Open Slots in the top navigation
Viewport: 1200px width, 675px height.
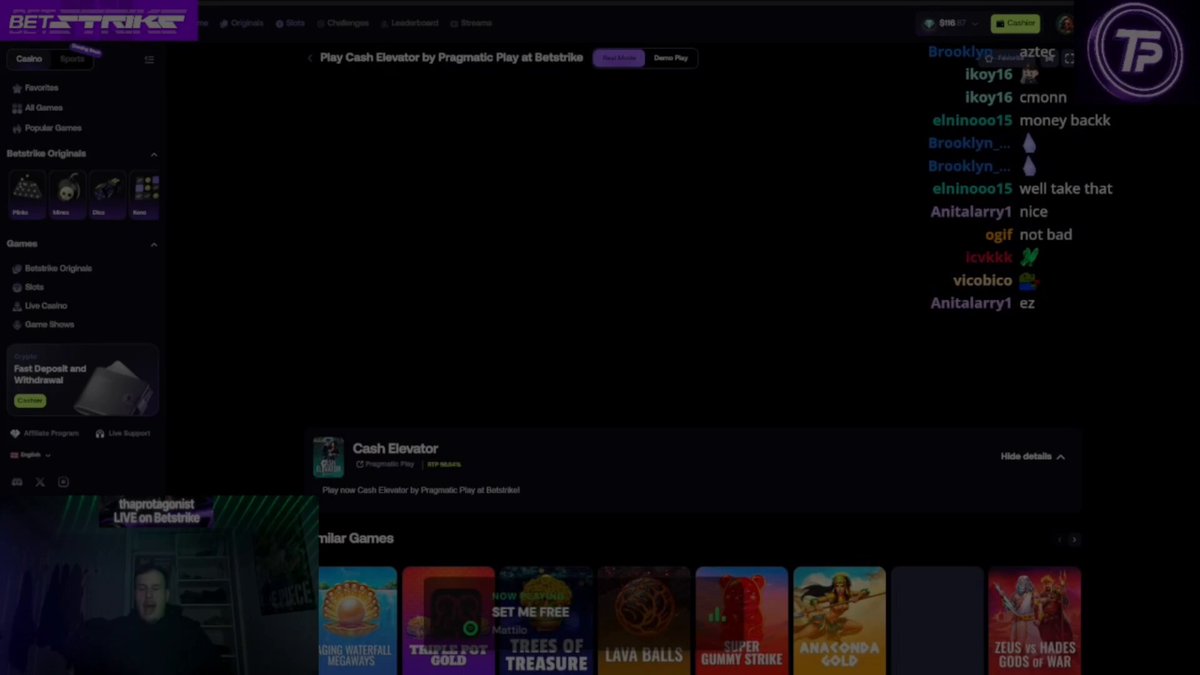tap(290, 23)
